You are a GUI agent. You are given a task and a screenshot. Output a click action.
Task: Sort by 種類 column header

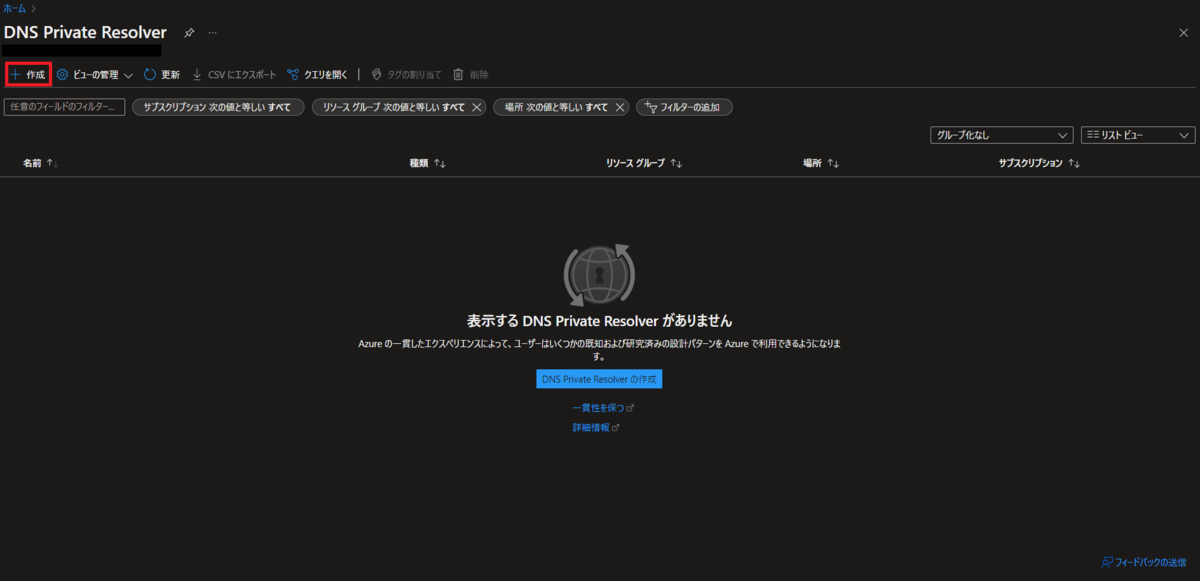tap(427, 163)
